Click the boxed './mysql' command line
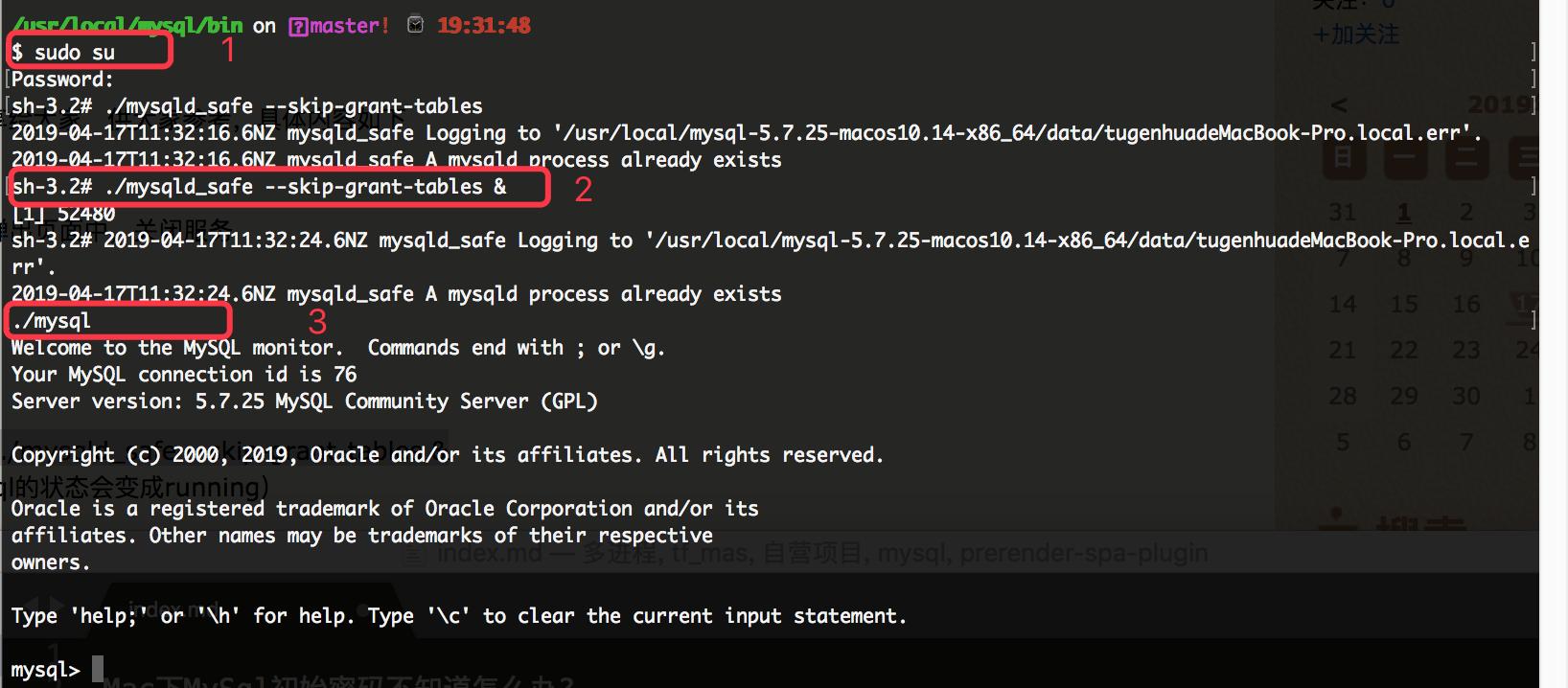 (119, 321)
